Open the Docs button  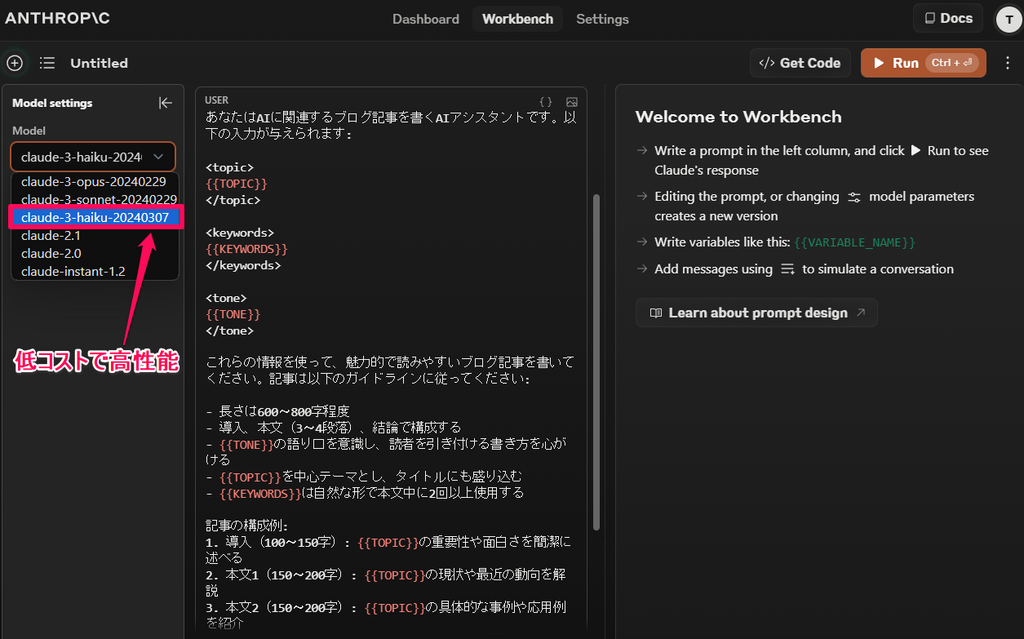click(948, 18)
